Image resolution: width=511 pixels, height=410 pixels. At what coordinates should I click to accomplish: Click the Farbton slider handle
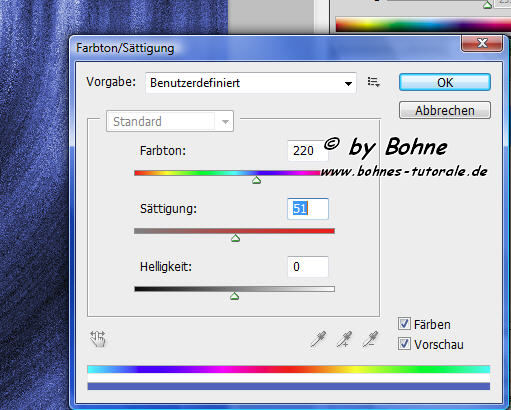point(256,180)
